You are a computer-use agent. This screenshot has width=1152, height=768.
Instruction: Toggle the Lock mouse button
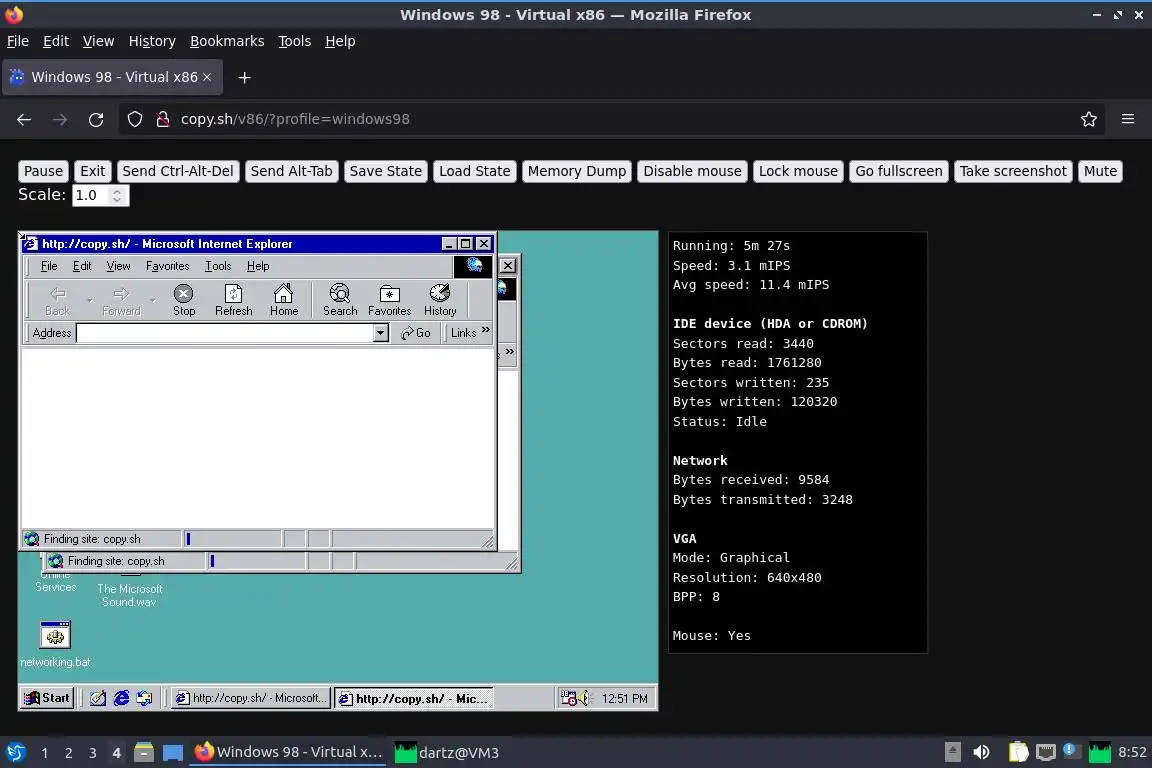pos(798,171)
